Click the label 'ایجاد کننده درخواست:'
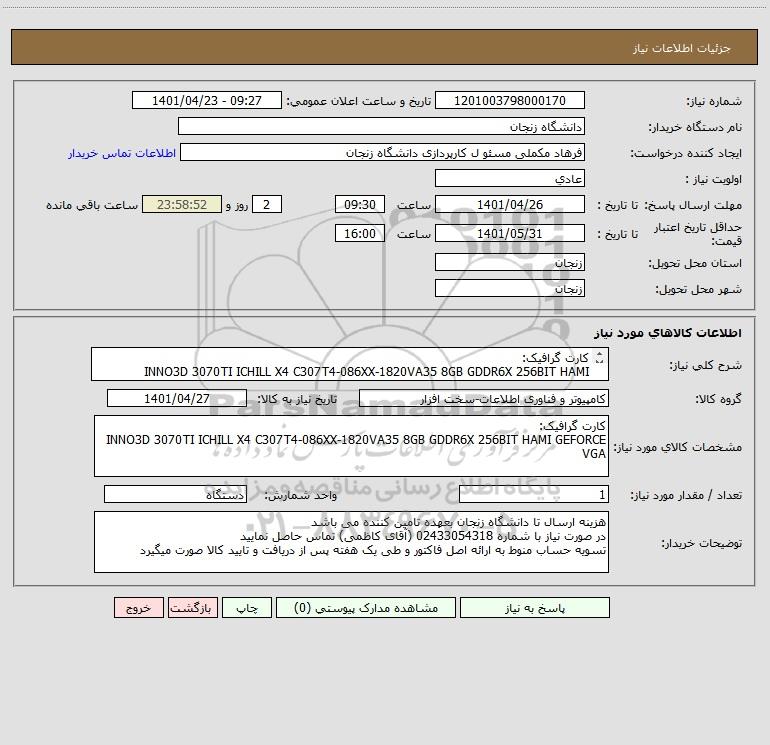The height and width of the screenshot is (745, 770). (x=686, y=154)
